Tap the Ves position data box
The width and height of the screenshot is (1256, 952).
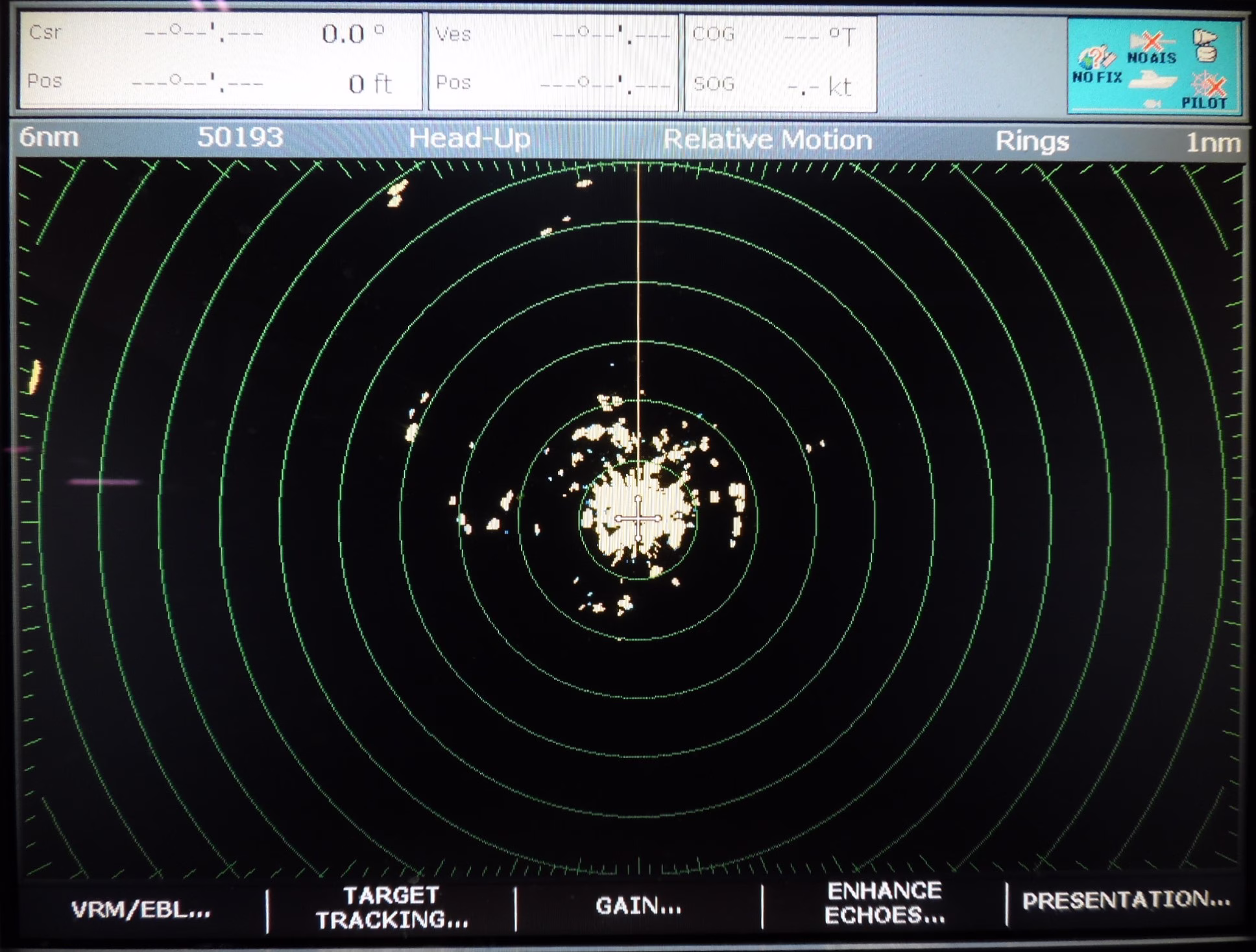tap(553, 62)
